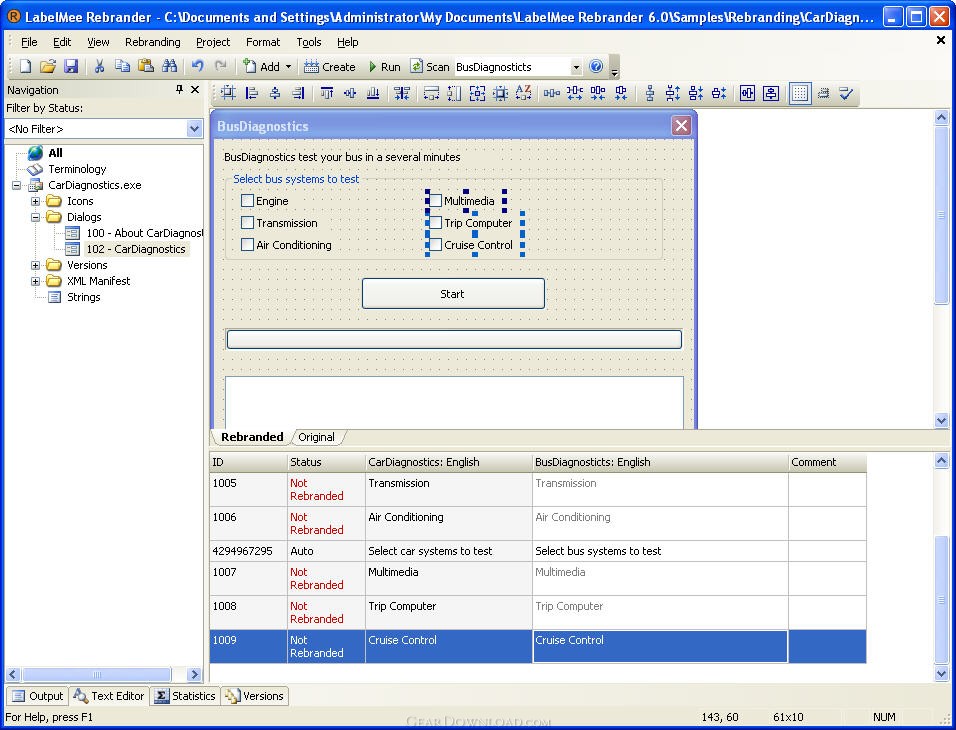Check the Transmission checkbox
Screen dimensions: 956x730
click(247, 223)
